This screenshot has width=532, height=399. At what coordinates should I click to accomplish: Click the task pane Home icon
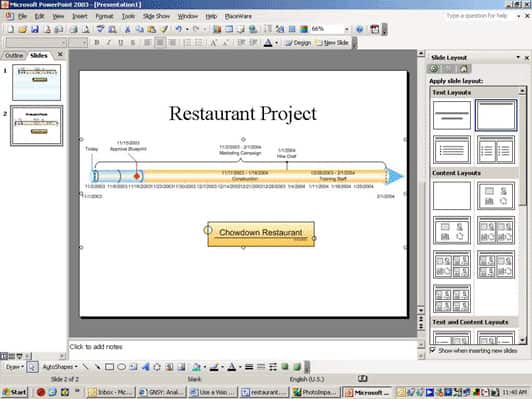click(463, 69)
